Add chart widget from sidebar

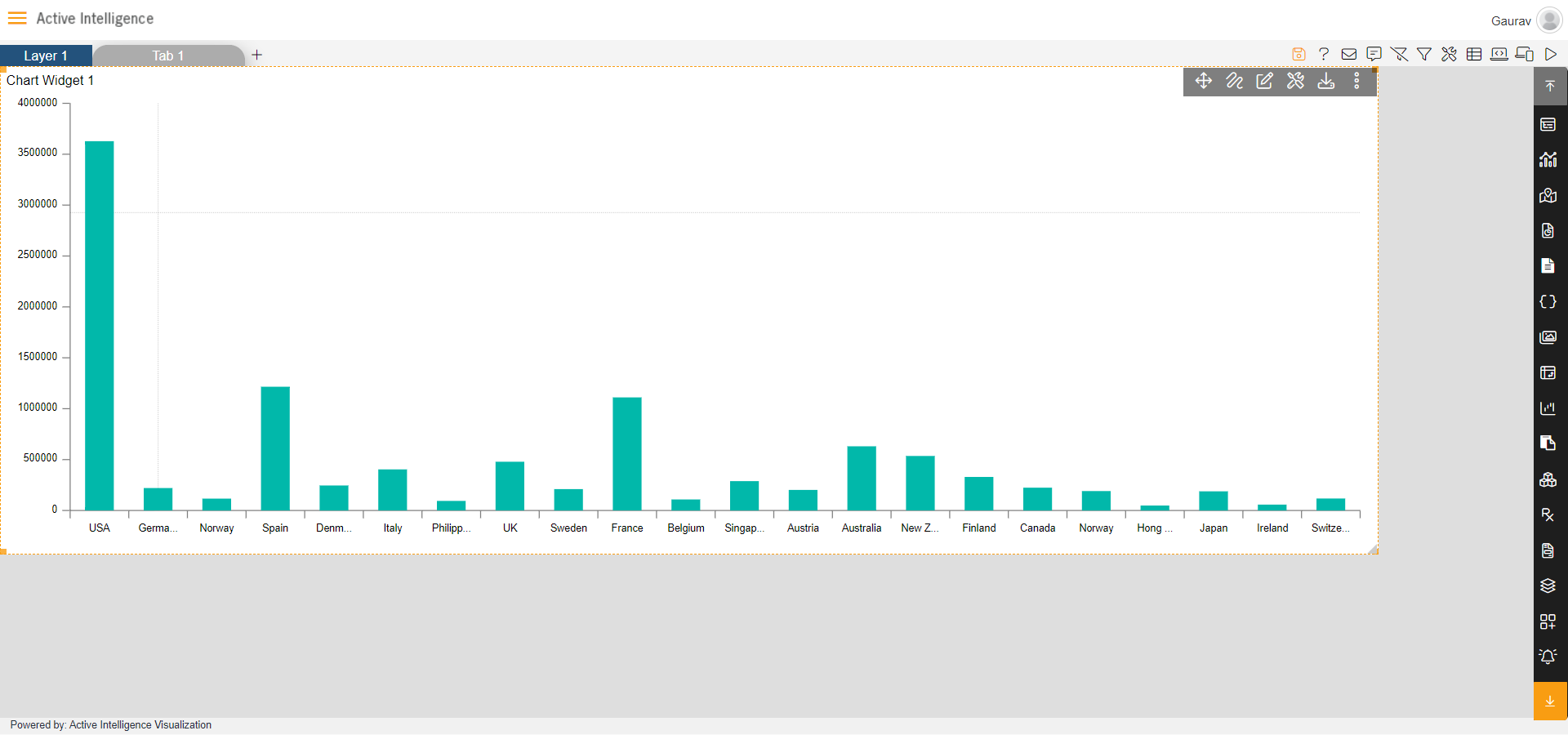pos(1548,159)
